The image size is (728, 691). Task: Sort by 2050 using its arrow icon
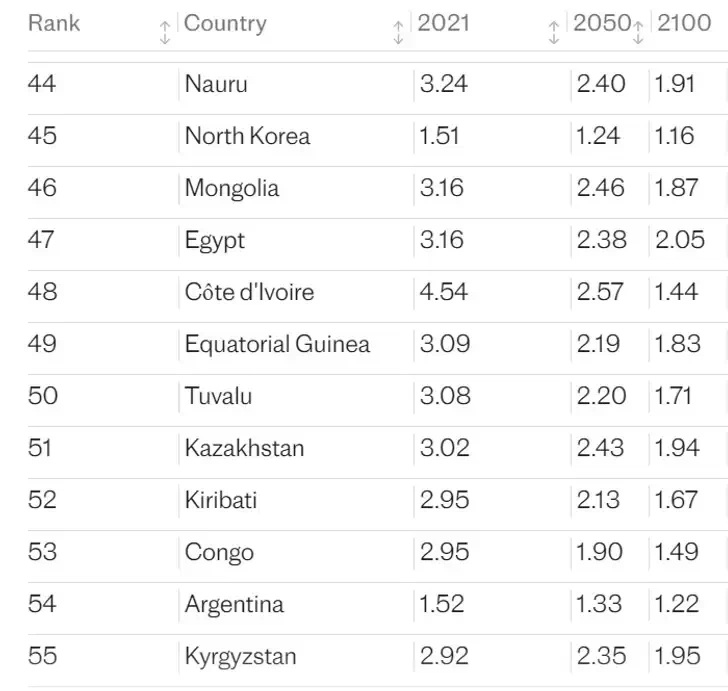(x=638, y=32)
